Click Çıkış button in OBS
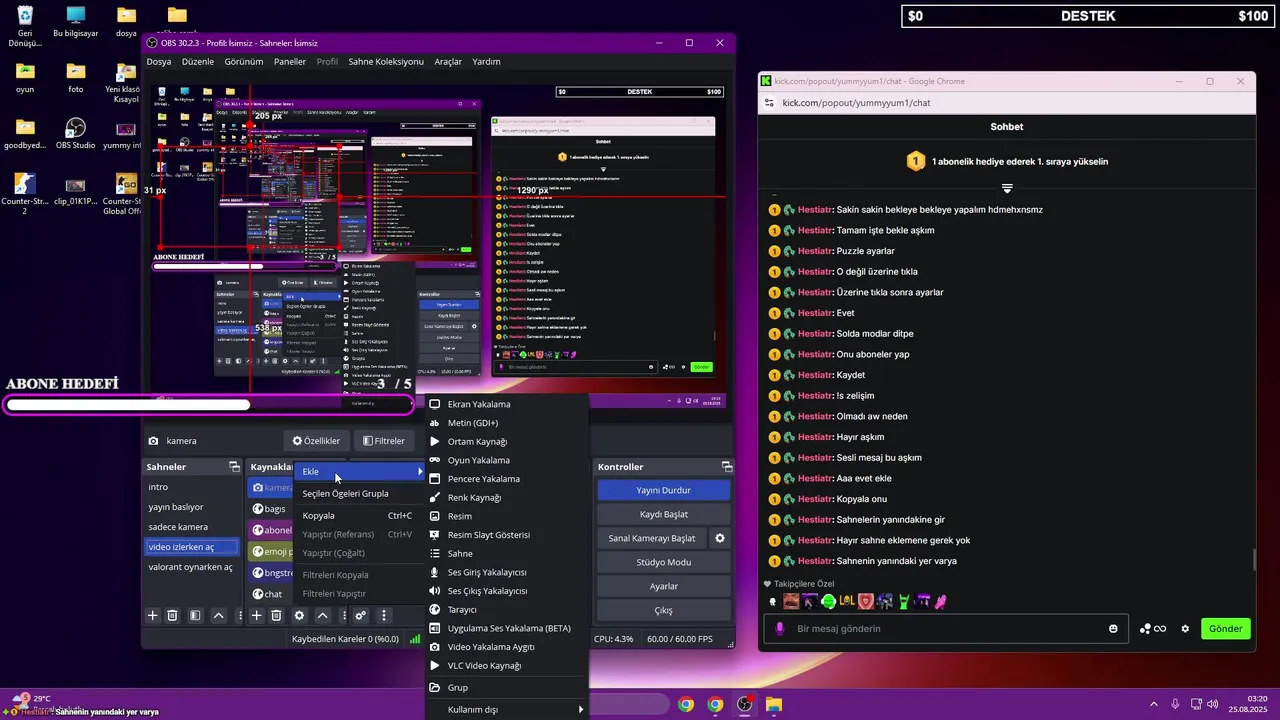1280x720 pixels. point(664,610)
